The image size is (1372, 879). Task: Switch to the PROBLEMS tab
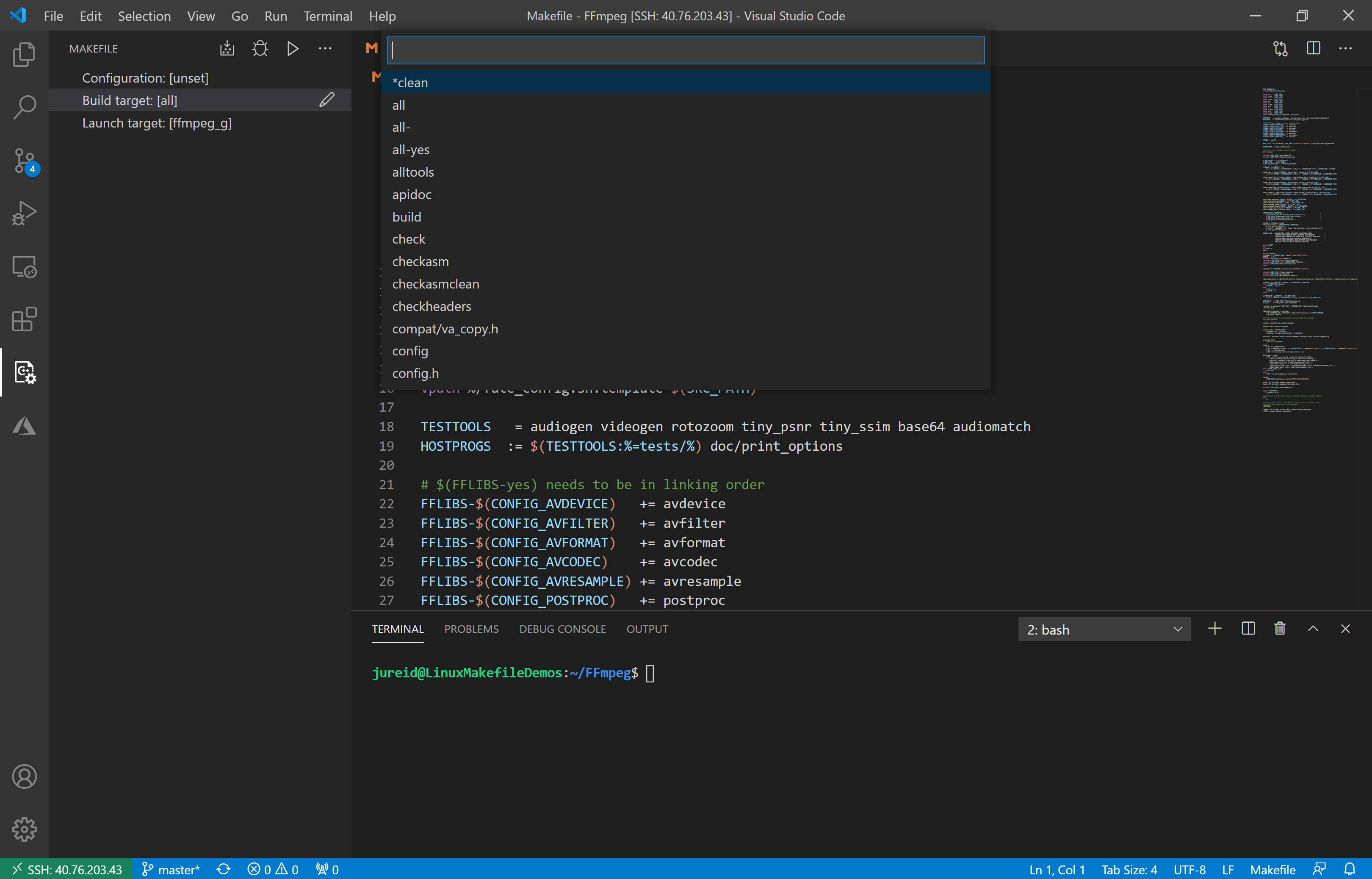tap(471, 628)
